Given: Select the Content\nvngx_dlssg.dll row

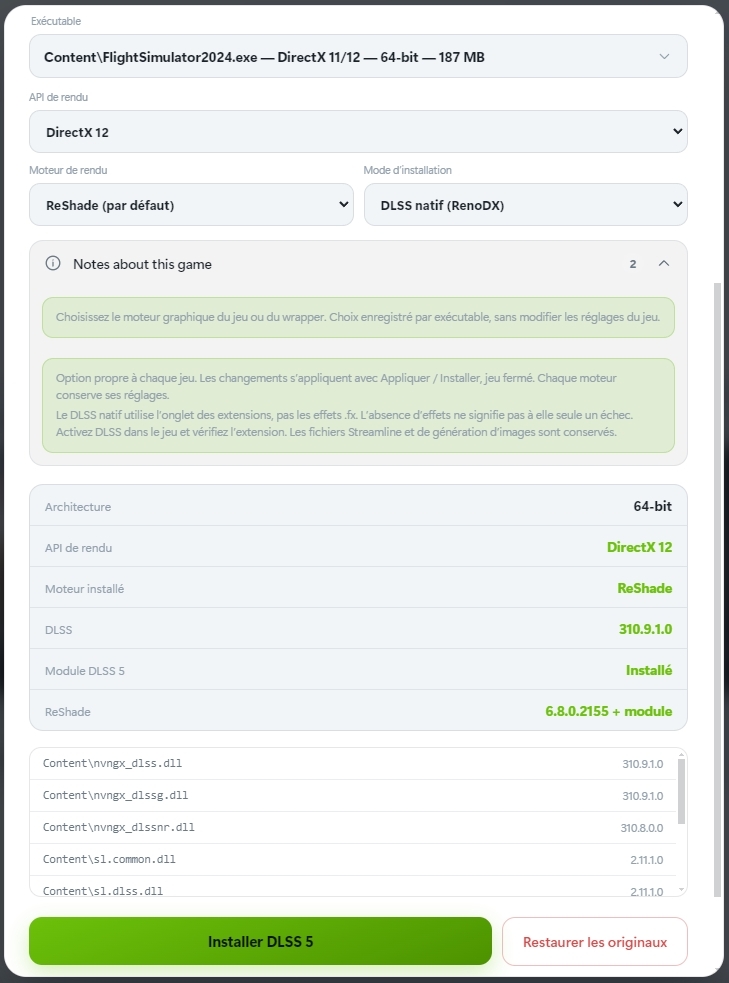Looking at the screenshot, I should click(353, 796).
